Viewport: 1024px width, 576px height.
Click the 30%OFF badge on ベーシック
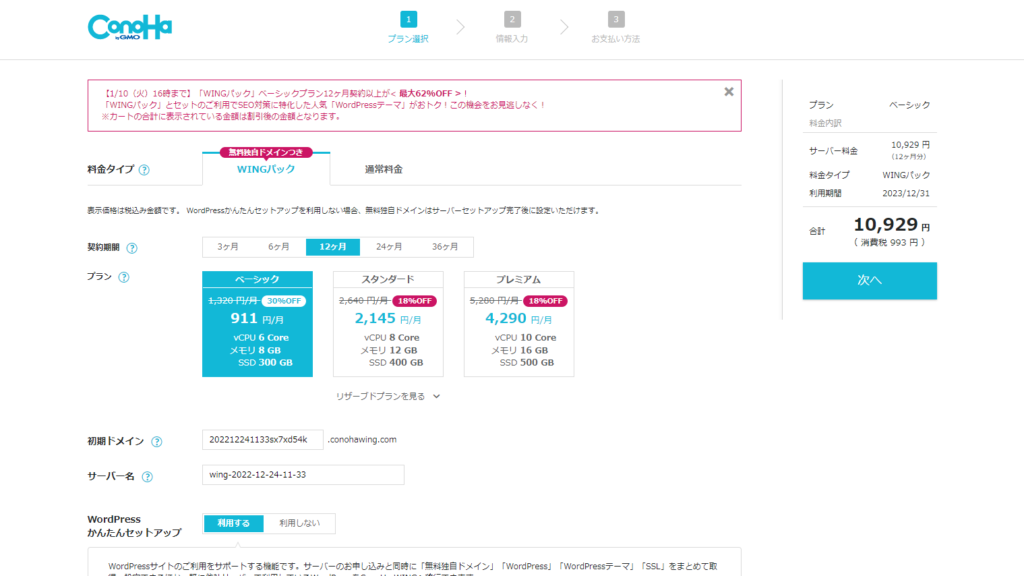pyautogui.click(x=284, y=301)
